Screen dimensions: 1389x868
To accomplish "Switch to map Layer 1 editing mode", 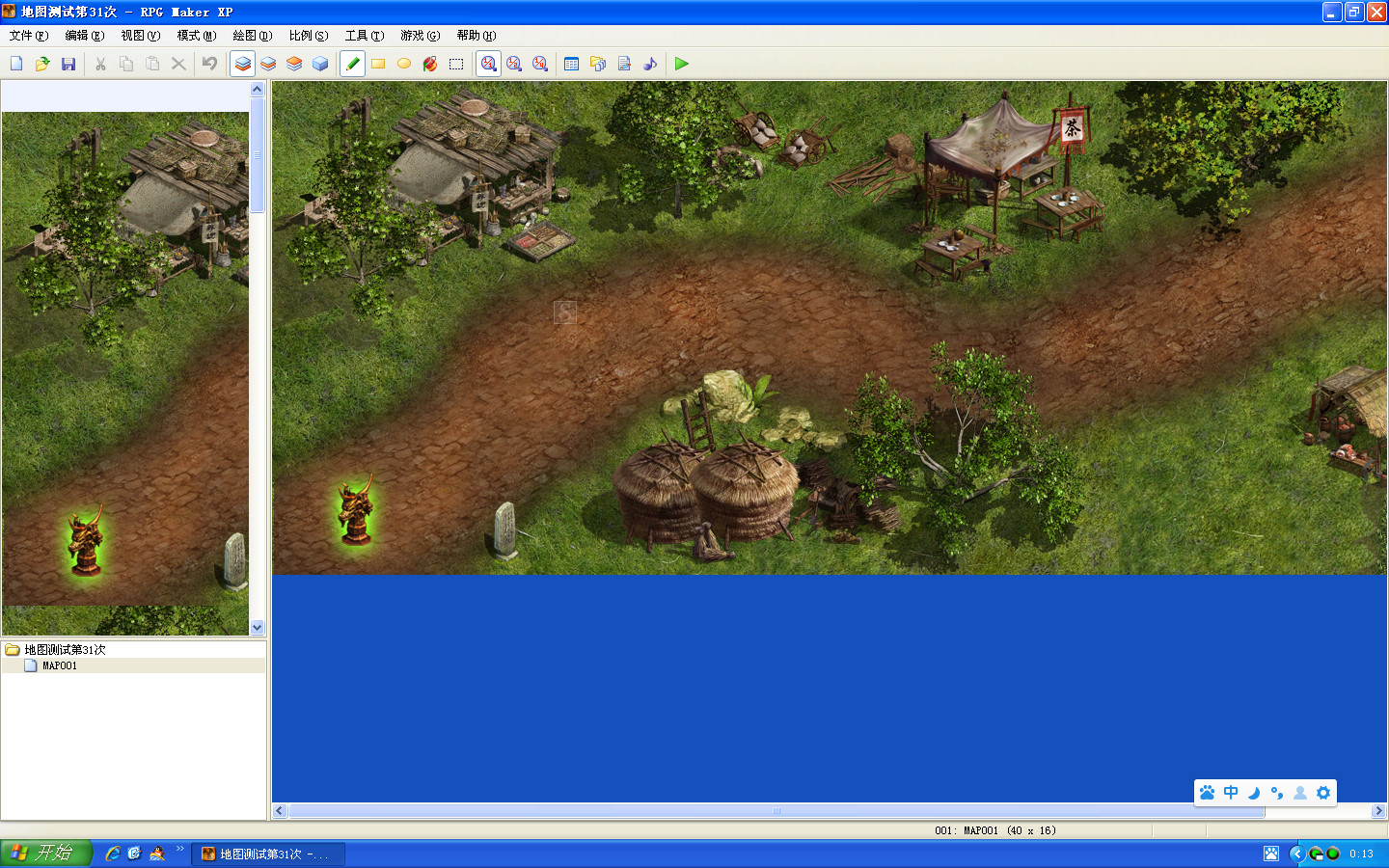I will (243, 64).
